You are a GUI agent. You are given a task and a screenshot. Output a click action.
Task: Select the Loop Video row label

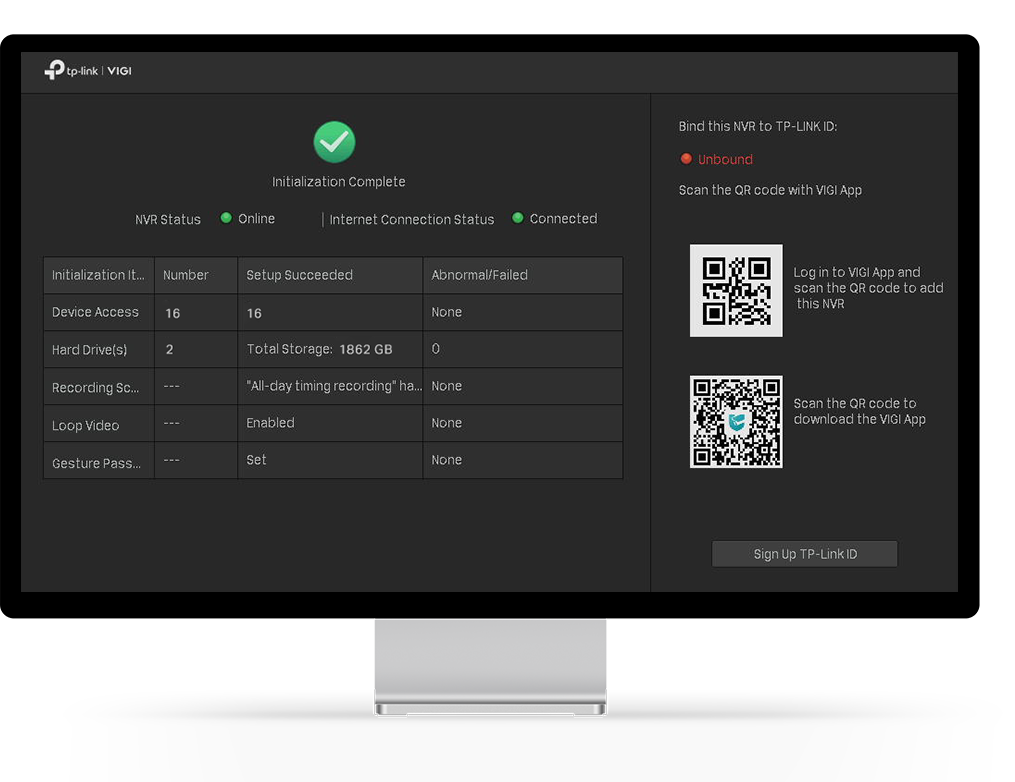pyautogui.click(x=85, y=425)
